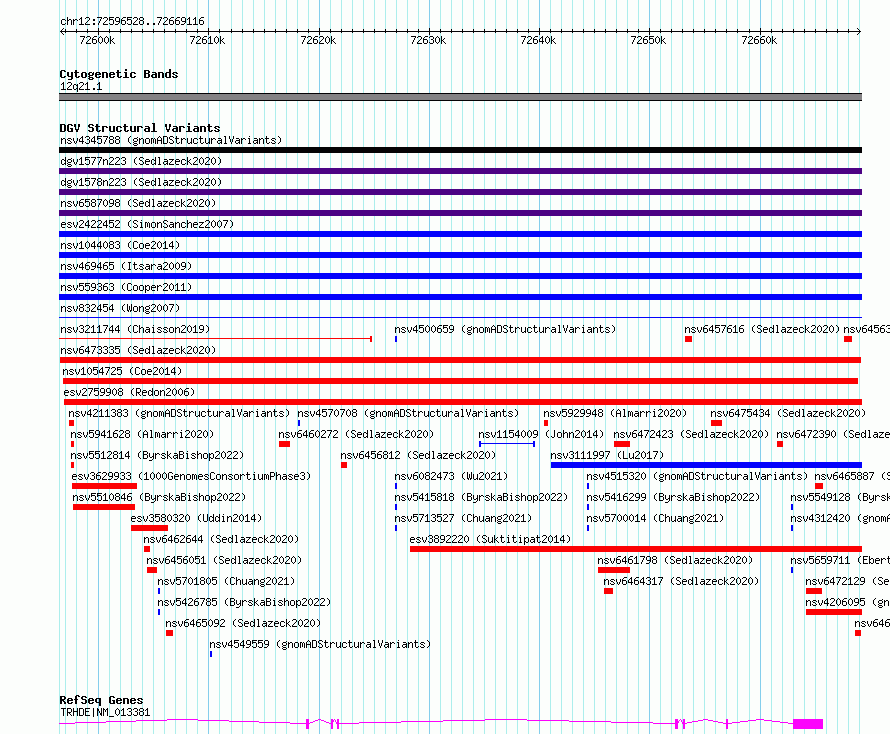The height and width of the screenshot is (734, 890).
Task: Open nsv6475434 (Sedlazeck2020) label
Action: coord(788,413)
